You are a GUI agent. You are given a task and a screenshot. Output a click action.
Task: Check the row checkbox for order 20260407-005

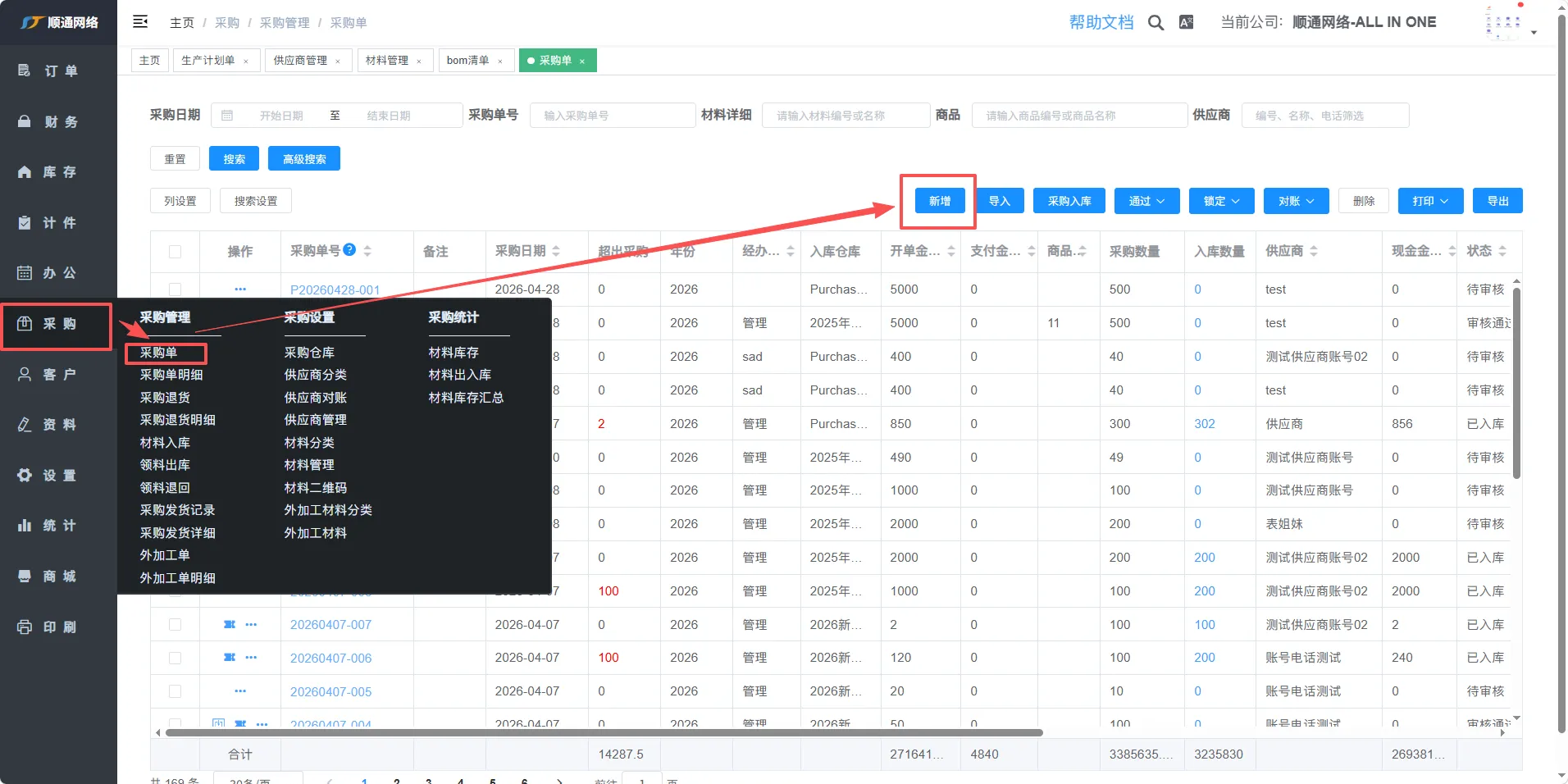[x=175, y=691]
